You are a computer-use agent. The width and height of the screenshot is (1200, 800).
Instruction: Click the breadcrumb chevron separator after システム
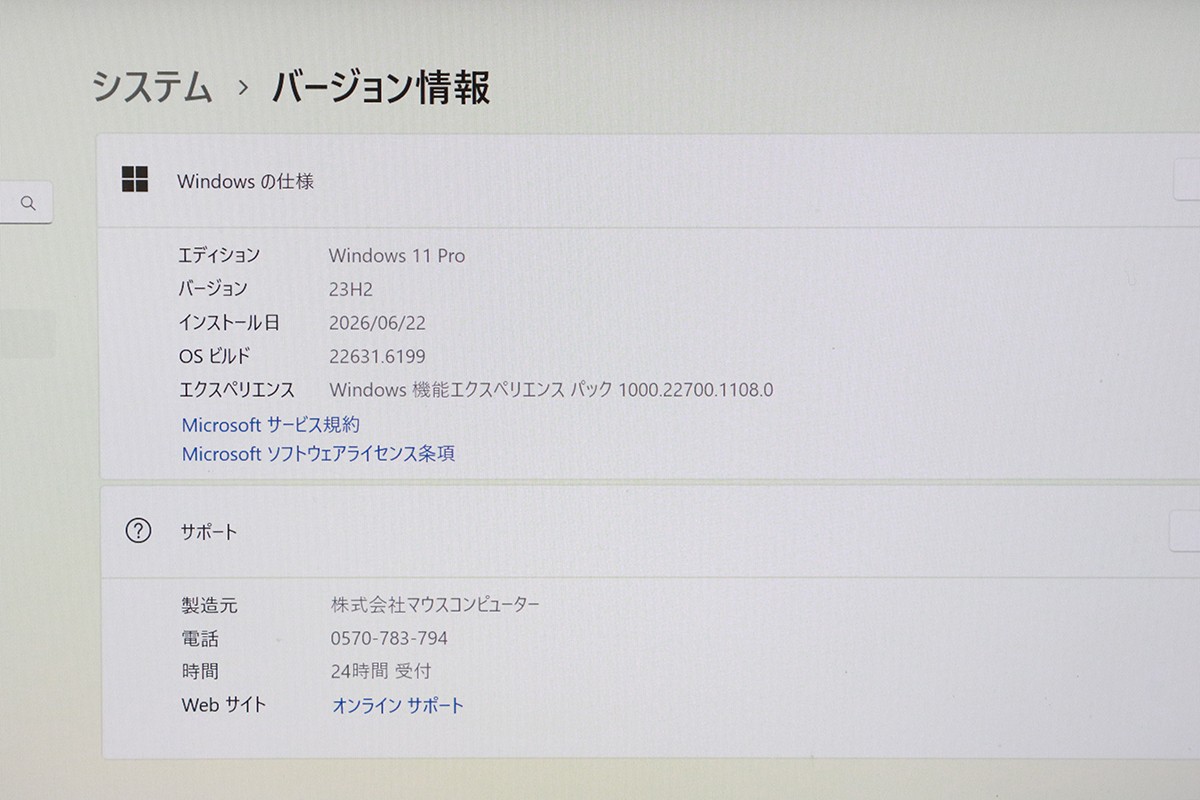pyautogui.click(x=243, y=89)
